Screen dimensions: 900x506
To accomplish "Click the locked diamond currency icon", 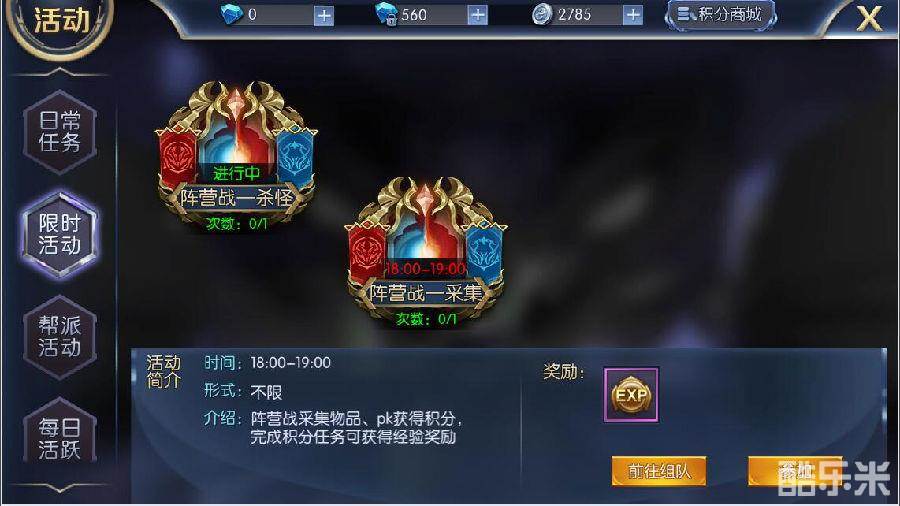I will [x=386, y=14].
